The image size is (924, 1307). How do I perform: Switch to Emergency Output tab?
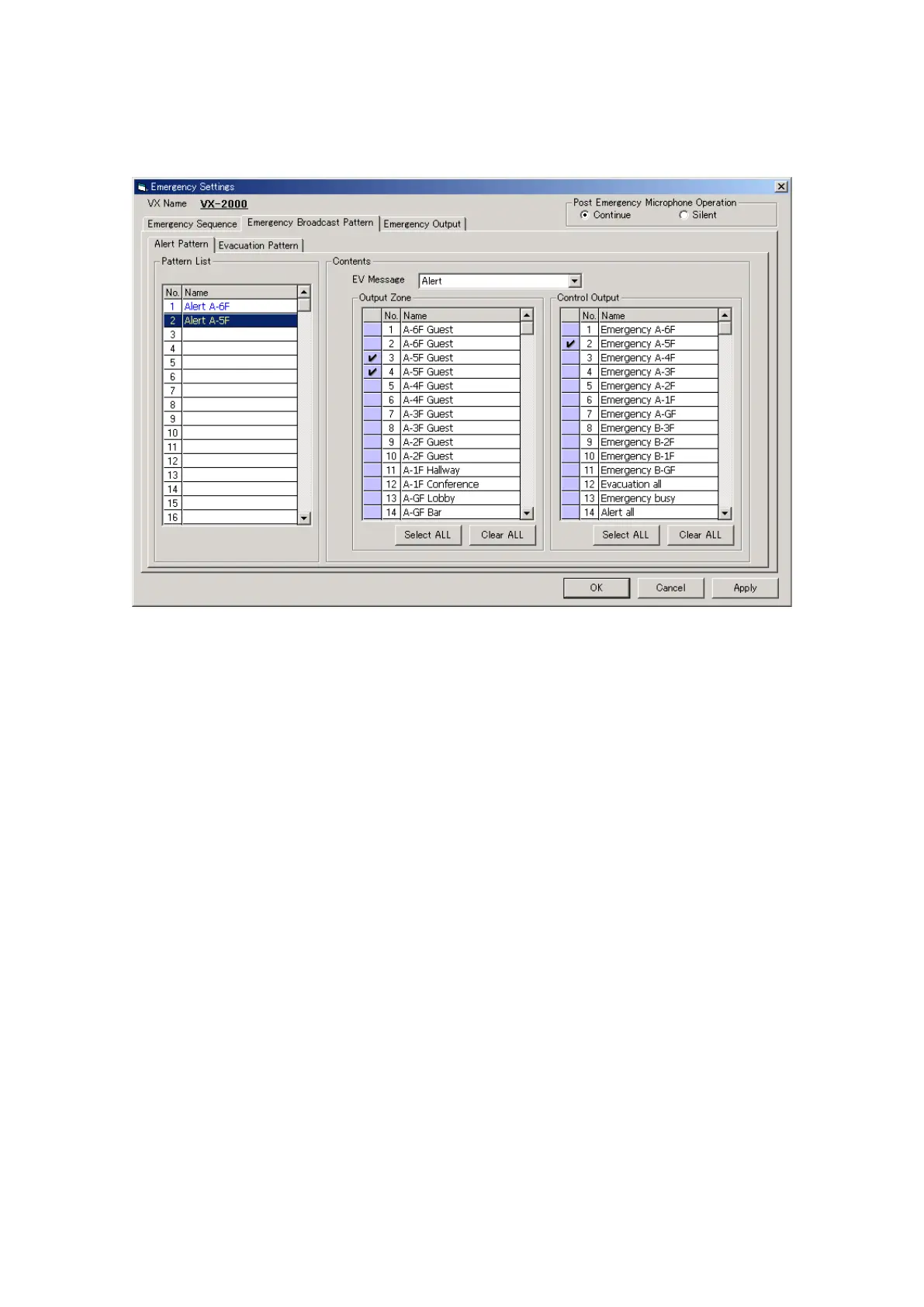coord(422,224)
